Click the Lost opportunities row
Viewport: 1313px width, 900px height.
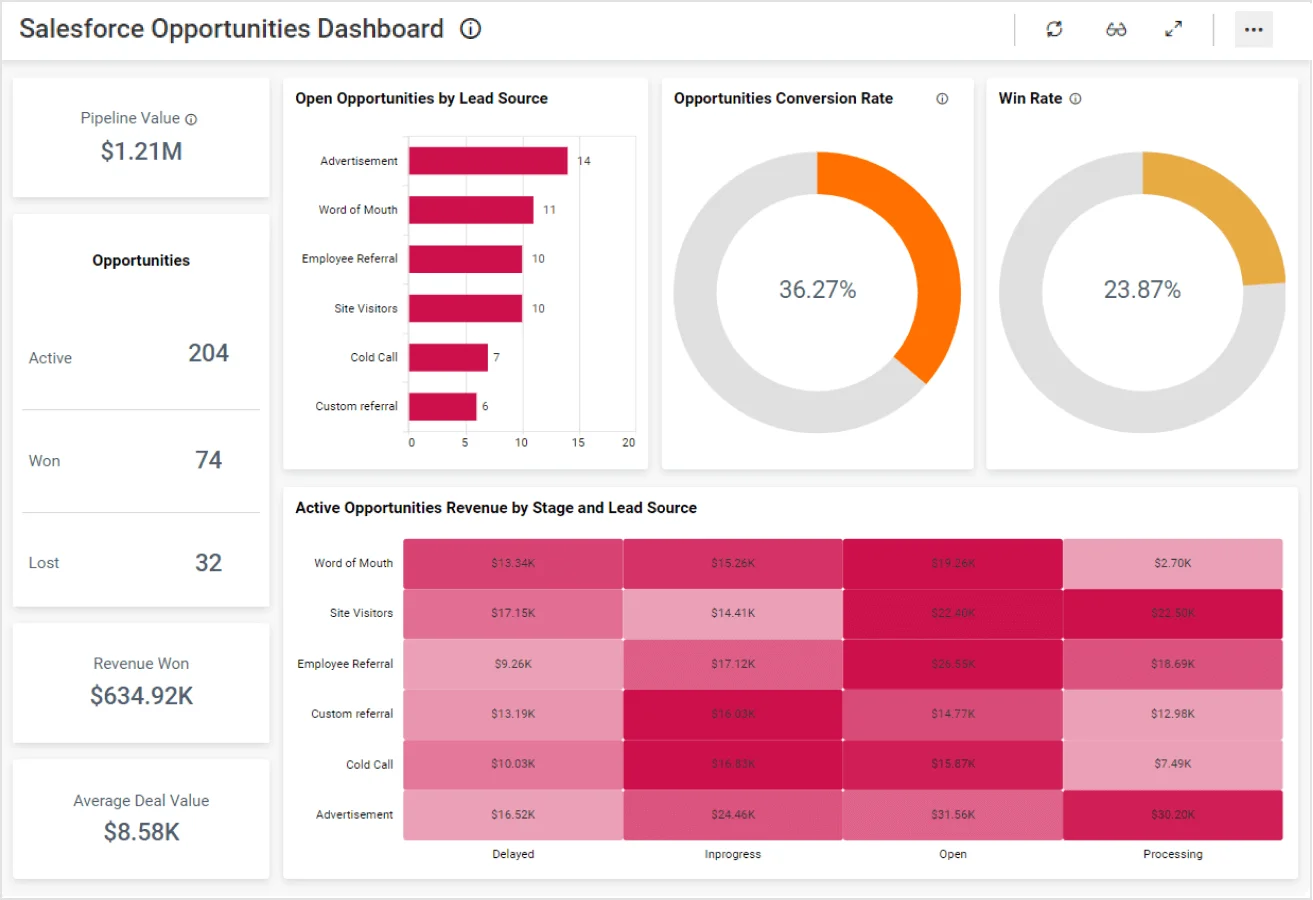coord(141,563)
